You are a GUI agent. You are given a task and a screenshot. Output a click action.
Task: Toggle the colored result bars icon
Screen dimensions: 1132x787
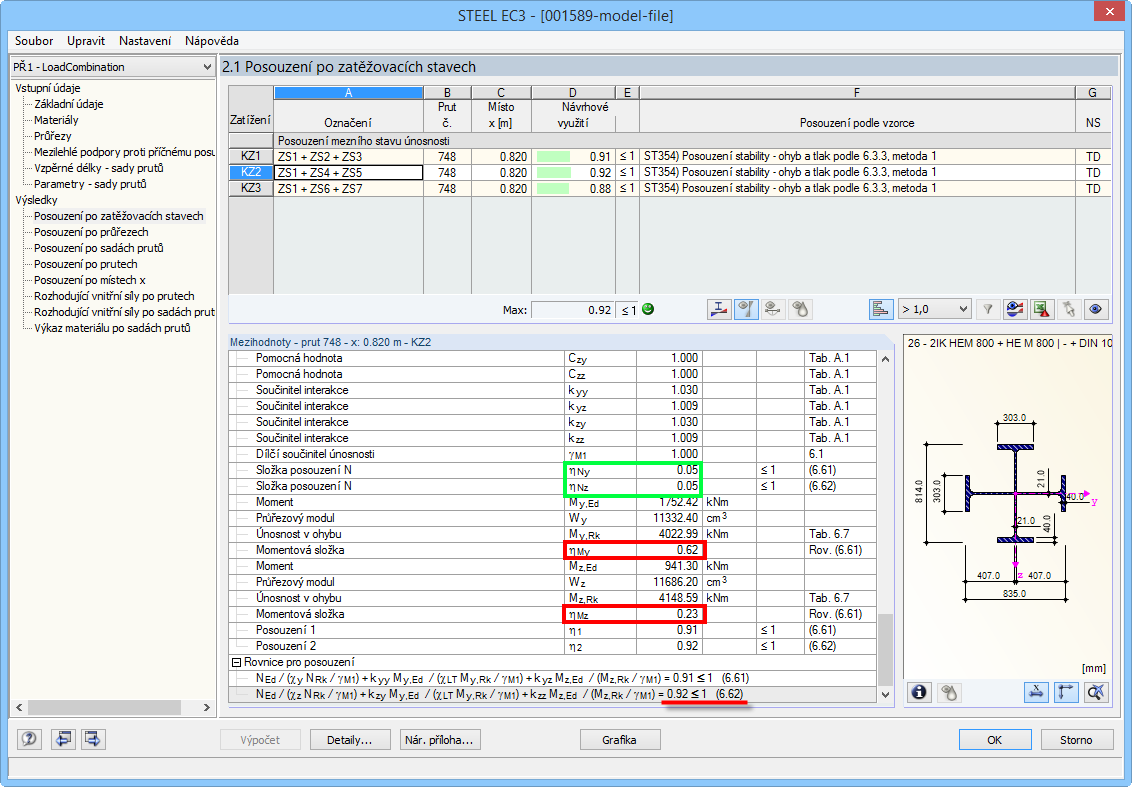click(x=881, y=310)
